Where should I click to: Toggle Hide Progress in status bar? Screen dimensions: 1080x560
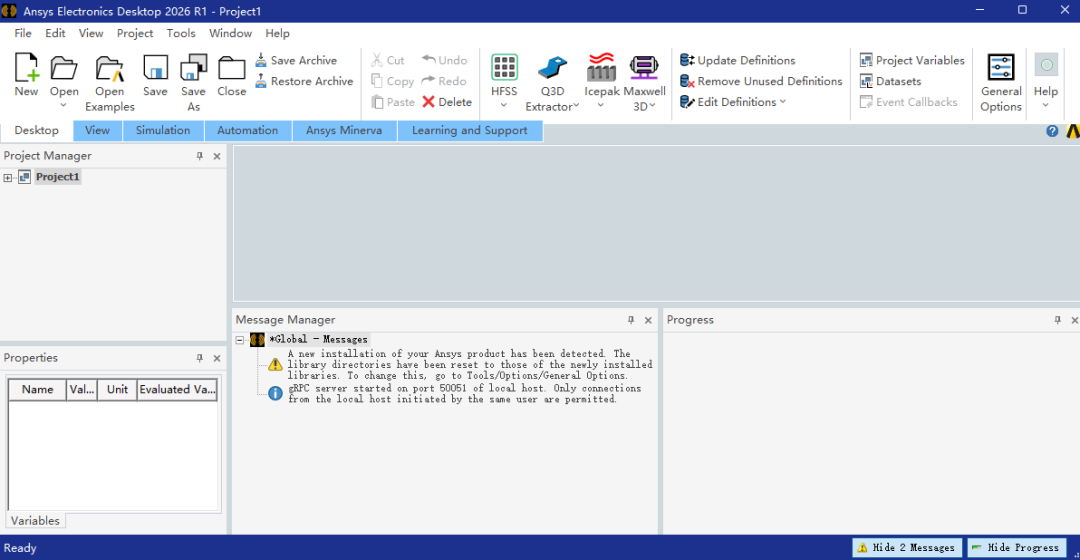coord(1016,548)
